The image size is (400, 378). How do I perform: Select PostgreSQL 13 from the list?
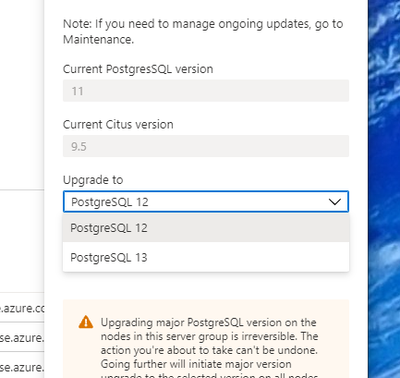206,257
